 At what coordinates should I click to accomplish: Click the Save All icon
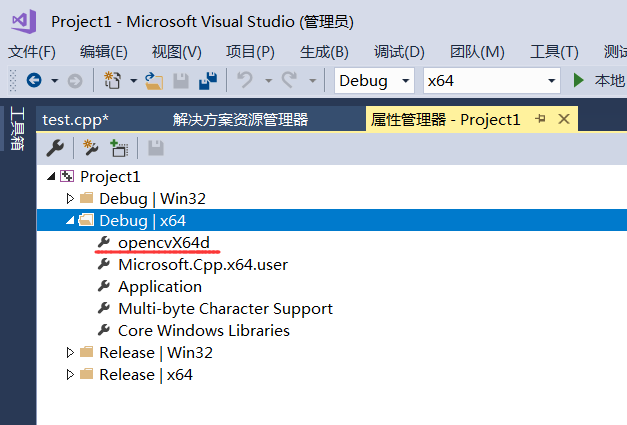pos(208,80)
